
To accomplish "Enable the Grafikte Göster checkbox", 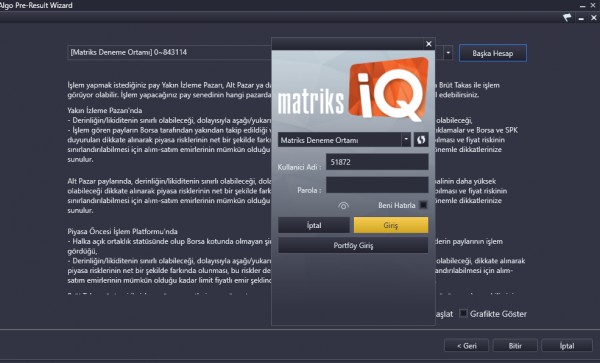I will tap(463, 314).
